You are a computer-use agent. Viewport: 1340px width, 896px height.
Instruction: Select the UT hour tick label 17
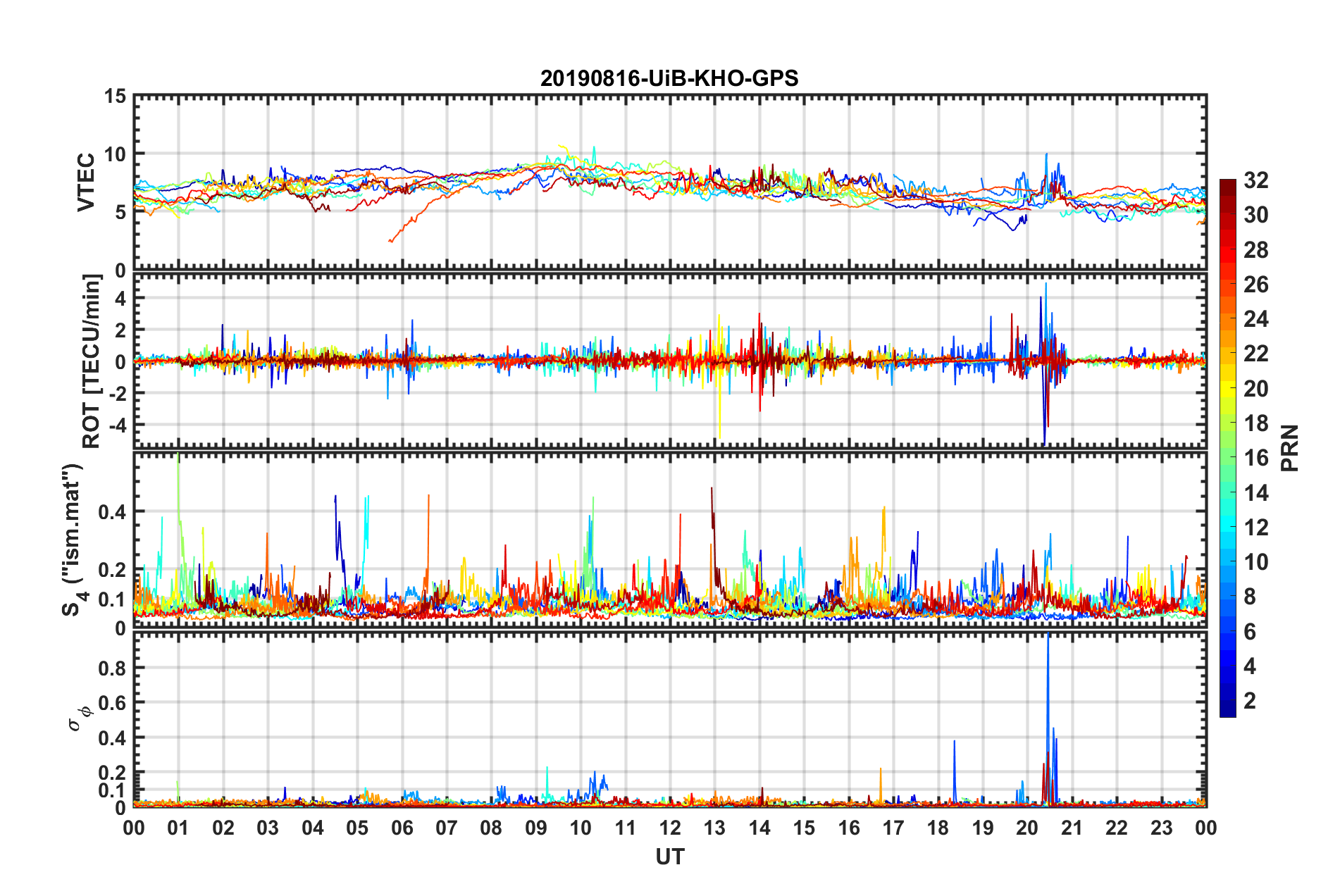tap(893, 828)
